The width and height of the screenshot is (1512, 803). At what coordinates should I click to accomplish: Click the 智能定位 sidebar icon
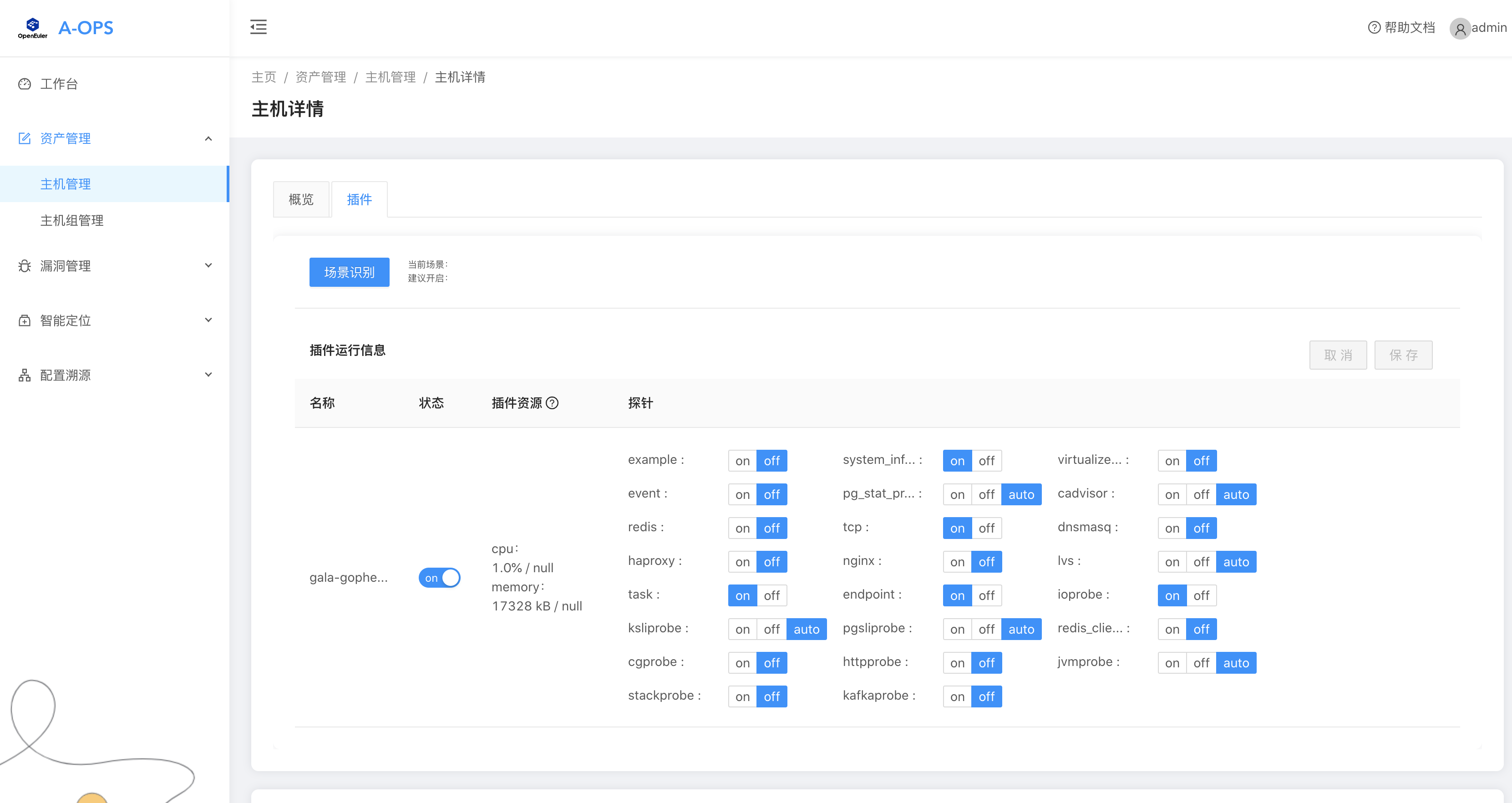click(25, 320)
